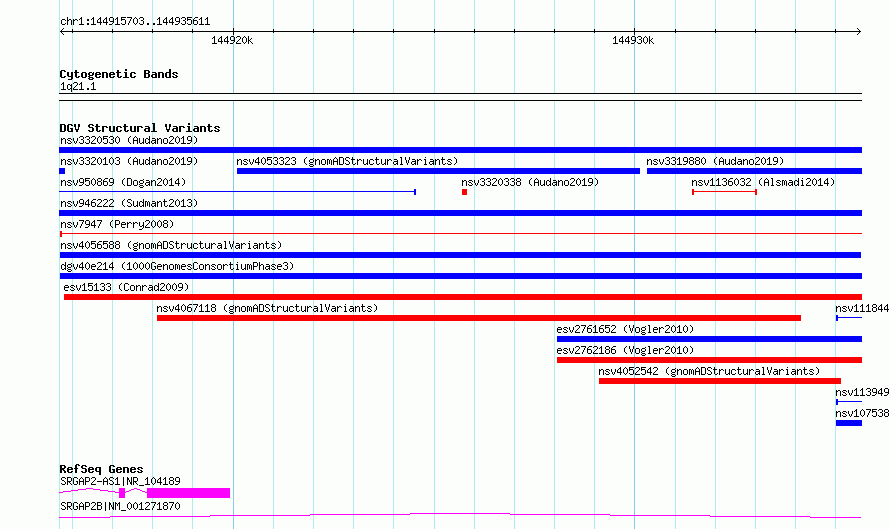
Task: Click the esv2762186 (Vogler2010) label
Action: pos(625,350)
